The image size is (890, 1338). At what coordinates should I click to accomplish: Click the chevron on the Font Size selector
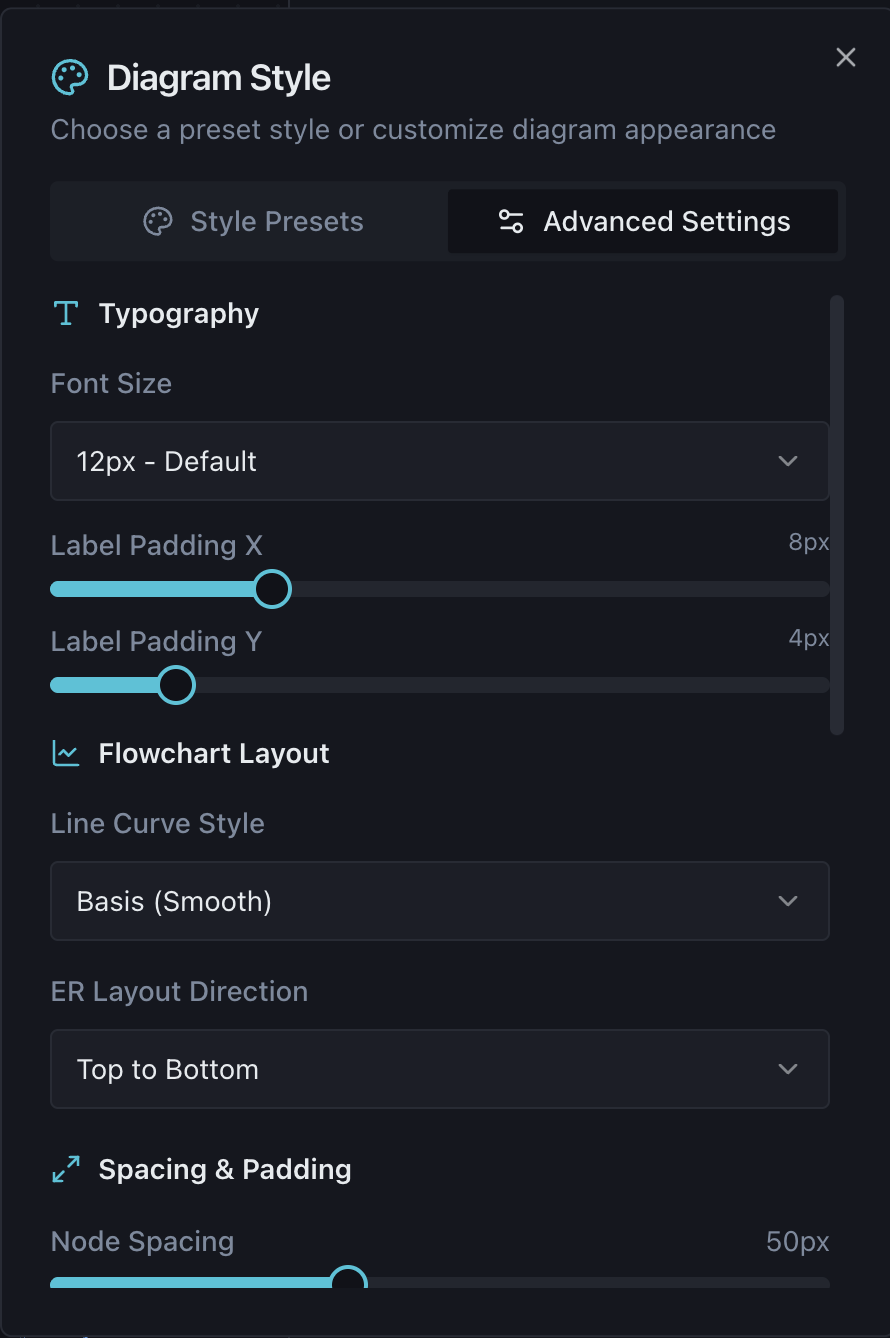coord(788,461)
